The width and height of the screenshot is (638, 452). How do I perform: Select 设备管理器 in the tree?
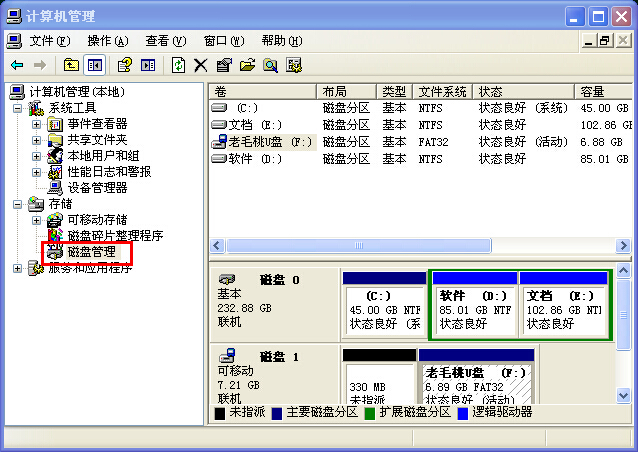[97, 188]
